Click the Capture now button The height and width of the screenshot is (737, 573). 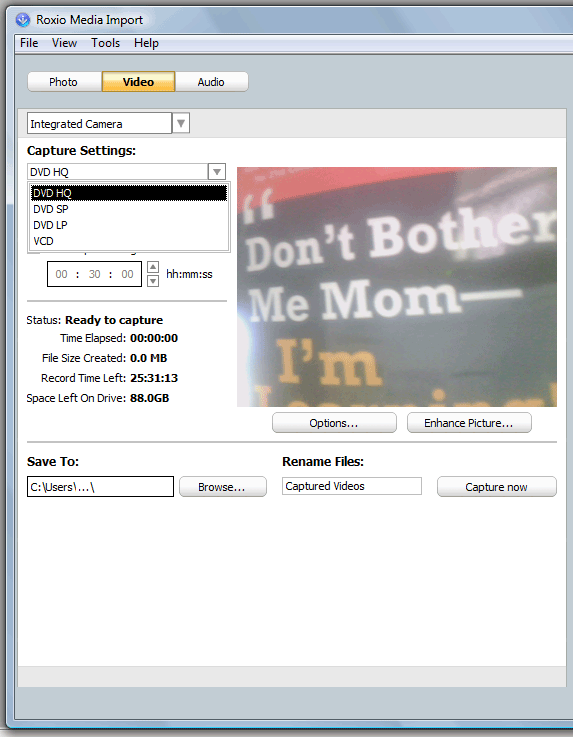coord(497,487)
